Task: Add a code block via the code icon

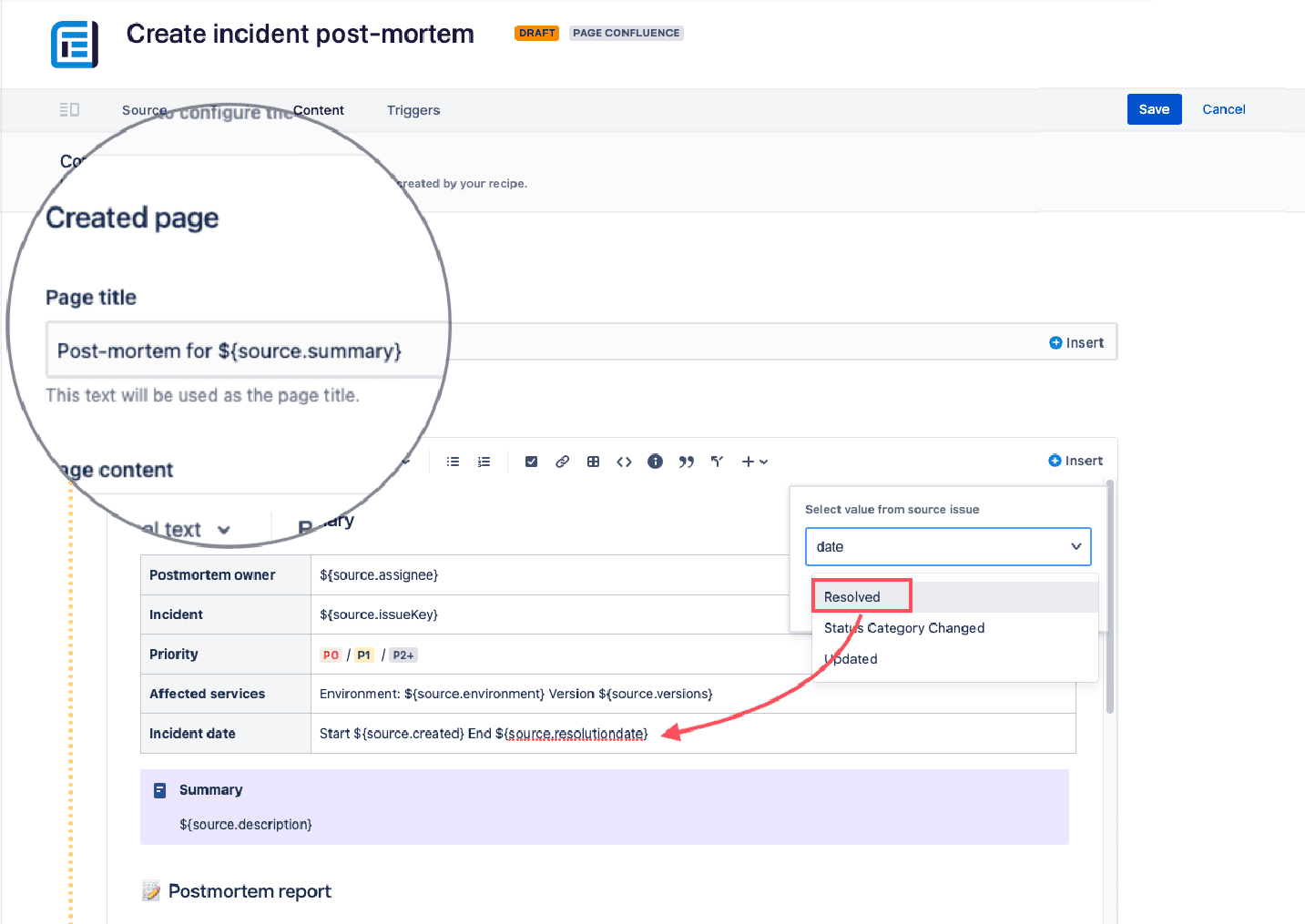Action: 624,462
